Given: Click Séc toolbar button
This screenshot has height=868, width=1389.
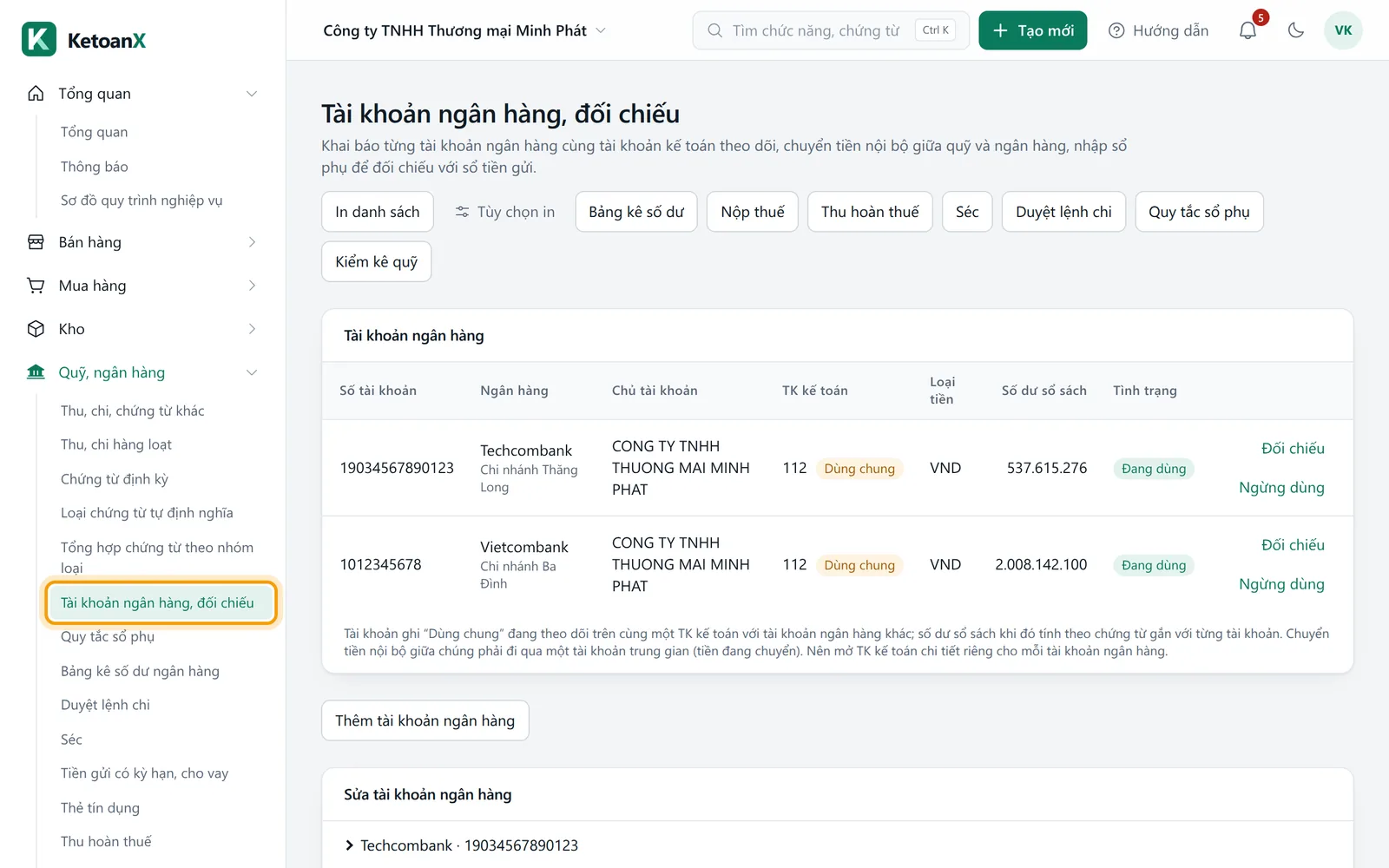Looking at the screenshot, I should click(967, 212).
